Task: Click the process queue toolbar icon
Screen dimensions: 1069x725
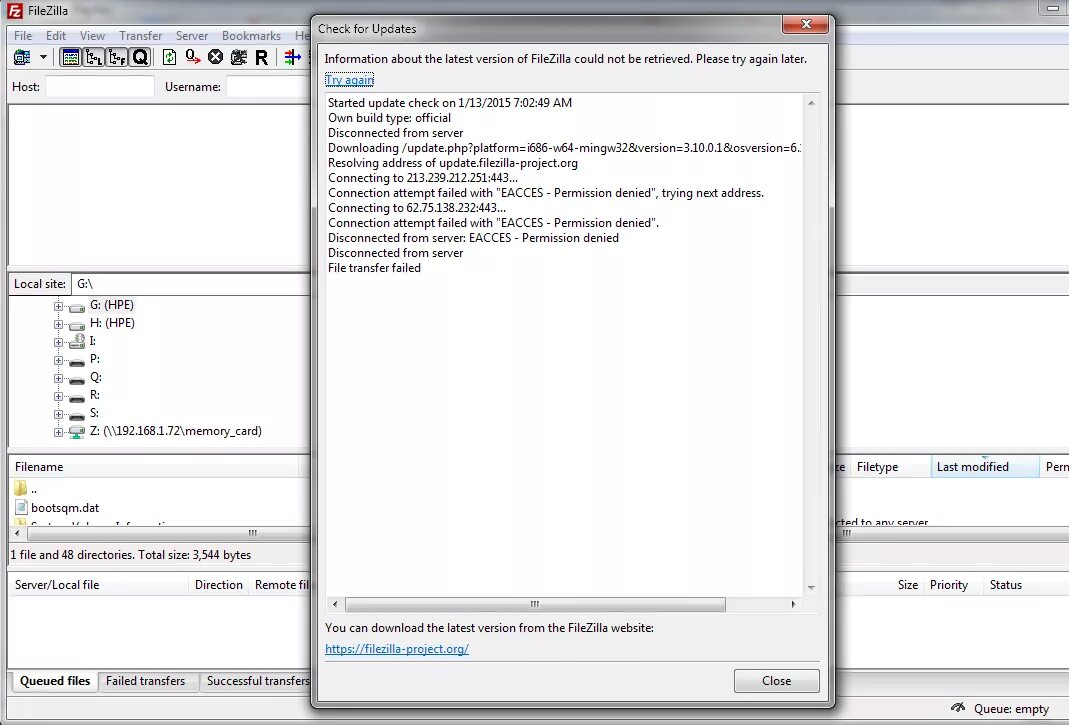Action: [x=192, y=57]
